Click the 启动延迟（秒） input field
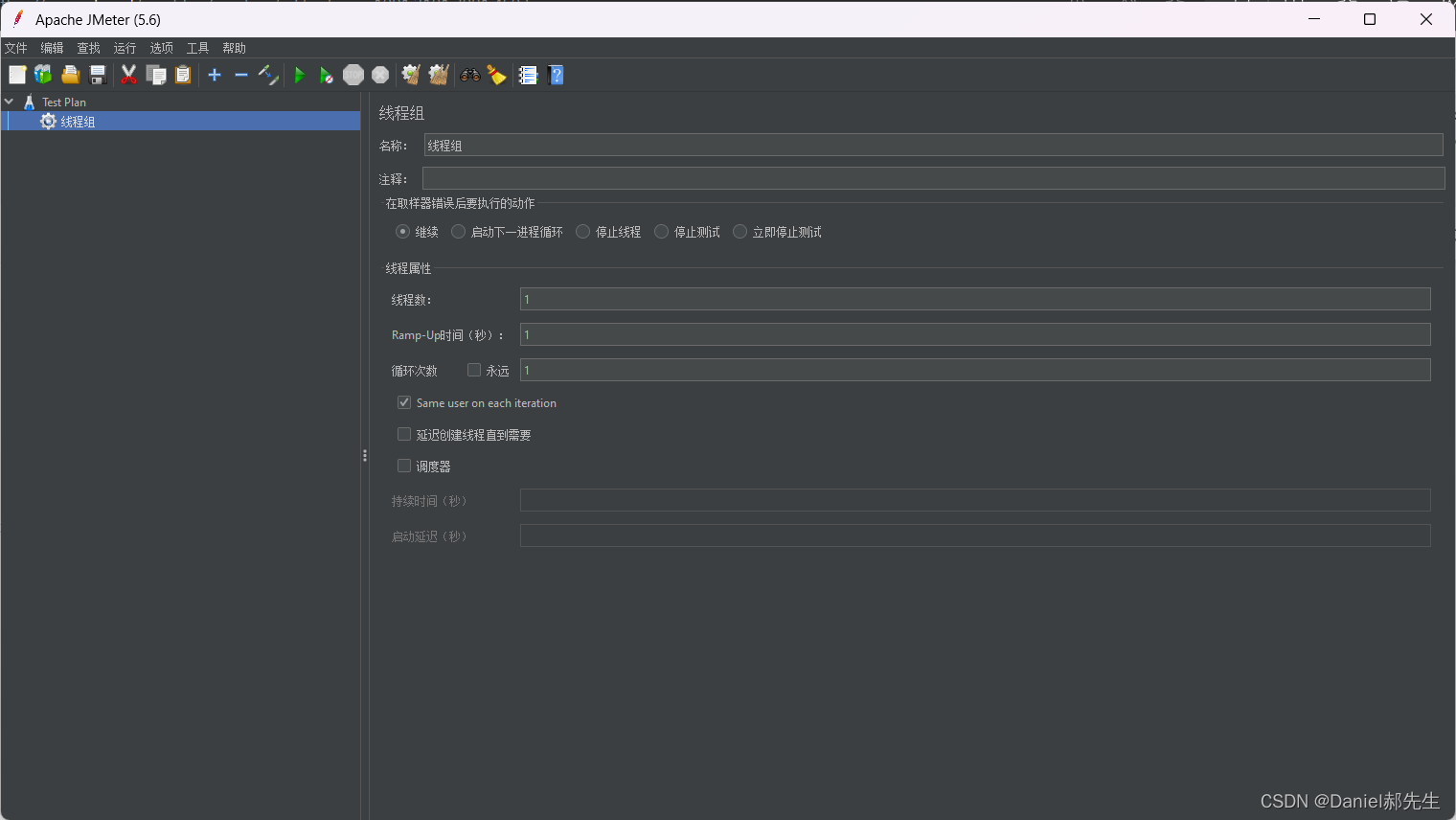 point(975,535)
